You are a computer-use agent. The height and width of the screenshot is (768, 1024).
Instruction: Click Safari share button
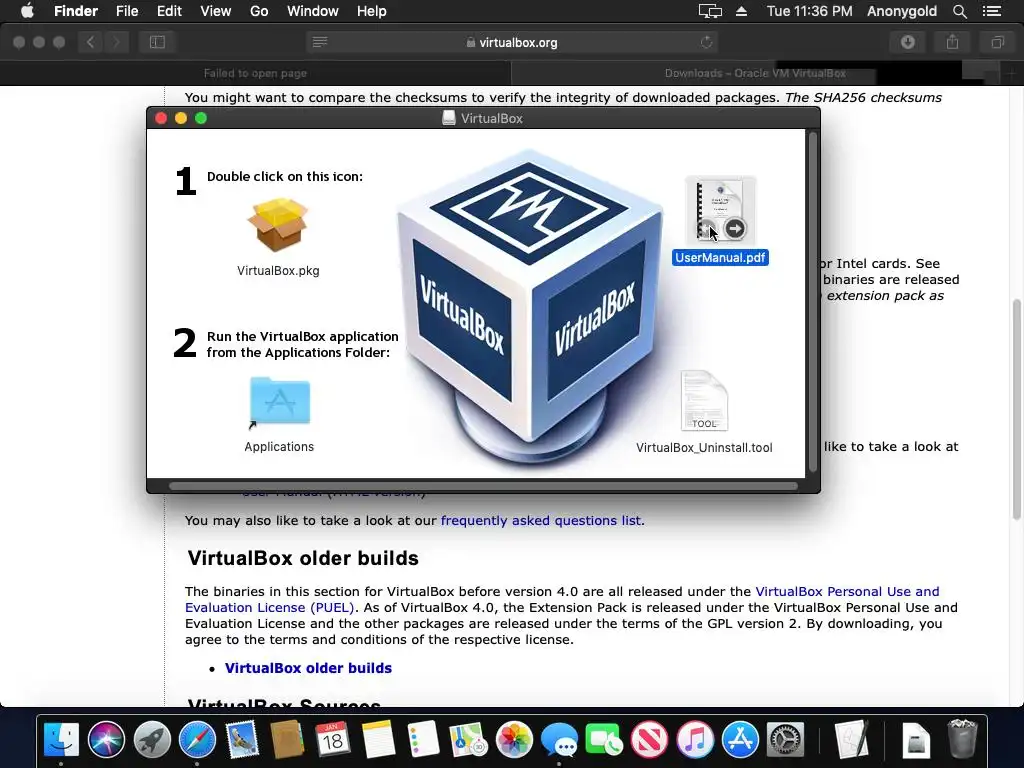point(953,42)
